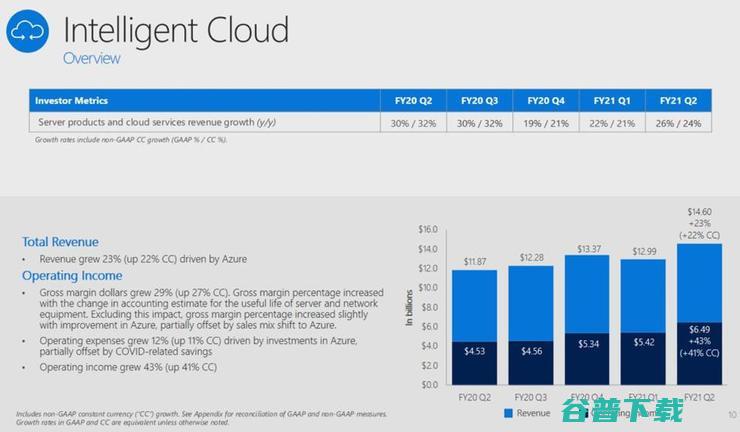Select the 'Intelligent Cloud' slide title
Viewport: 740px width, 432px height.
click(x=176, y=30)
